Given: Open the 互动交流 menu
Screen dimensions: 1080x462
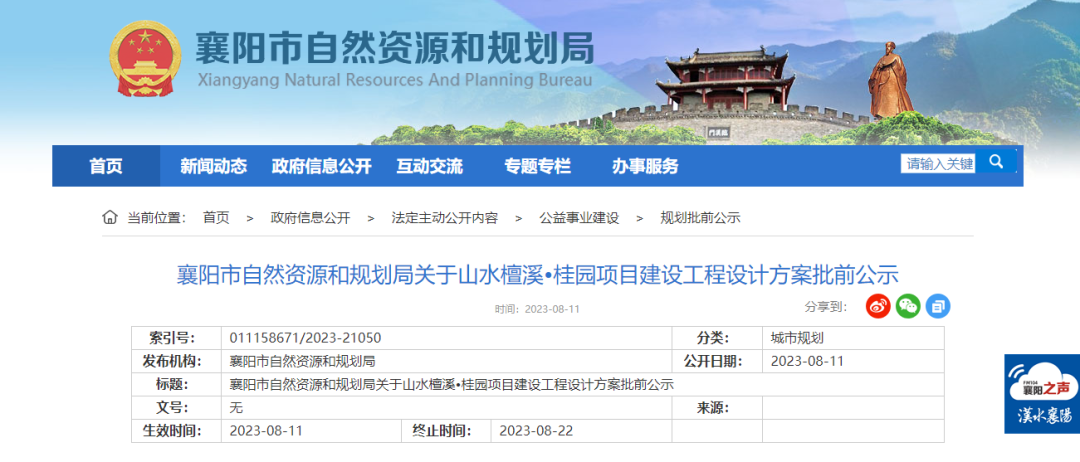Looking at the screenshot, I should 430,166.
